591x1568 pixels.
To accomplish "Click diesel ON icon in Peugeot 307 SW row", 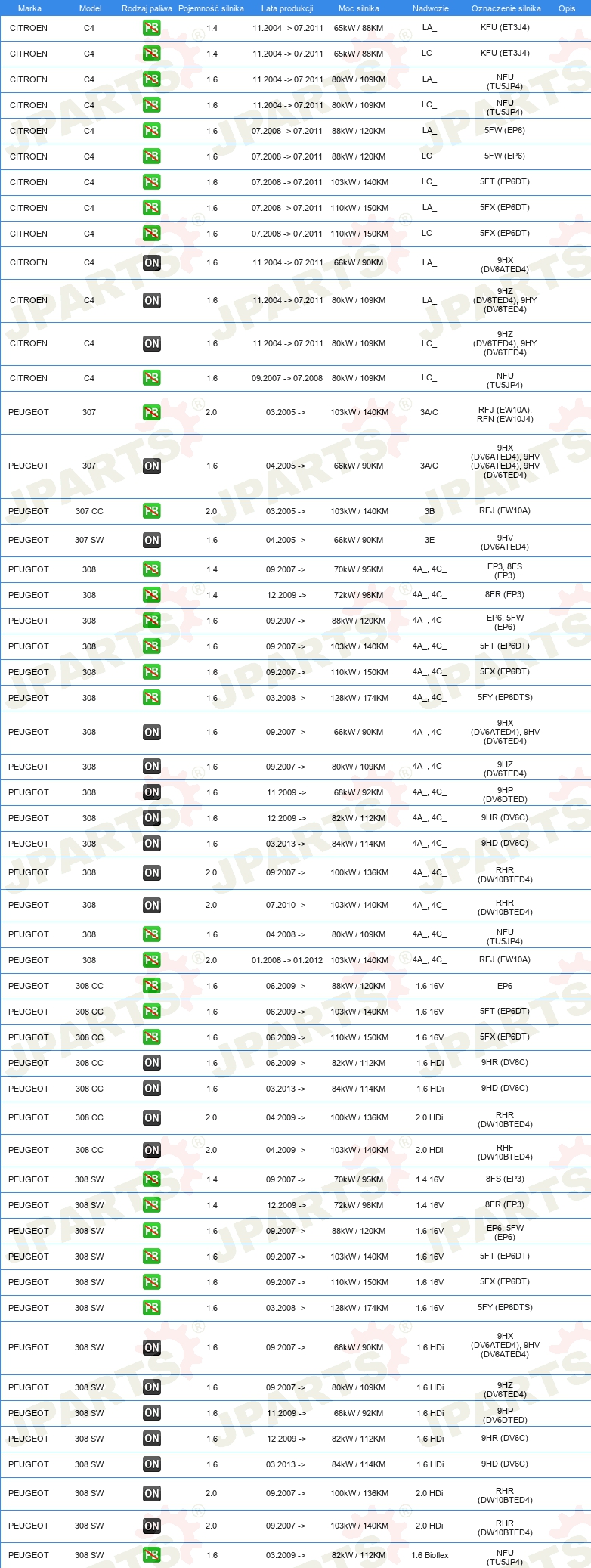I will [152, 541].
